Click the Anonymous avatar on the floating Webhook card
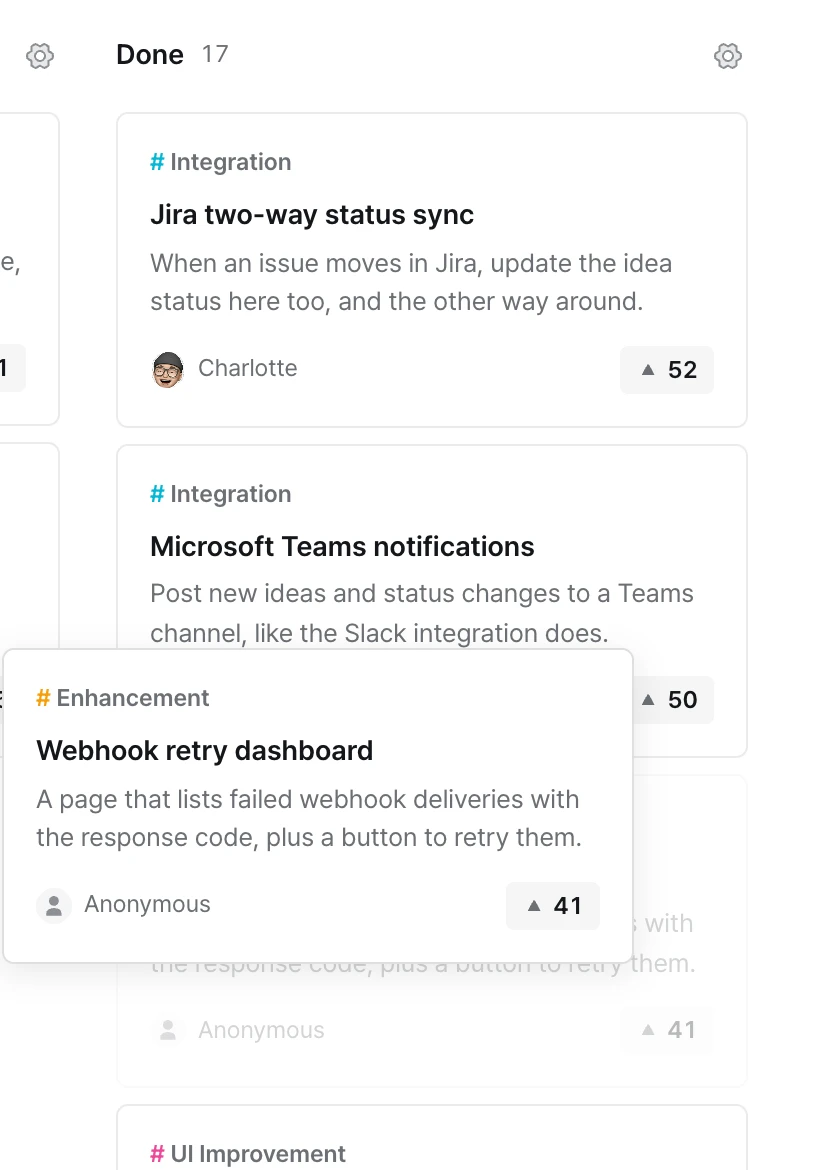Screen dimensions: 840x1170 pyautogui.click(x=54, y=906)
